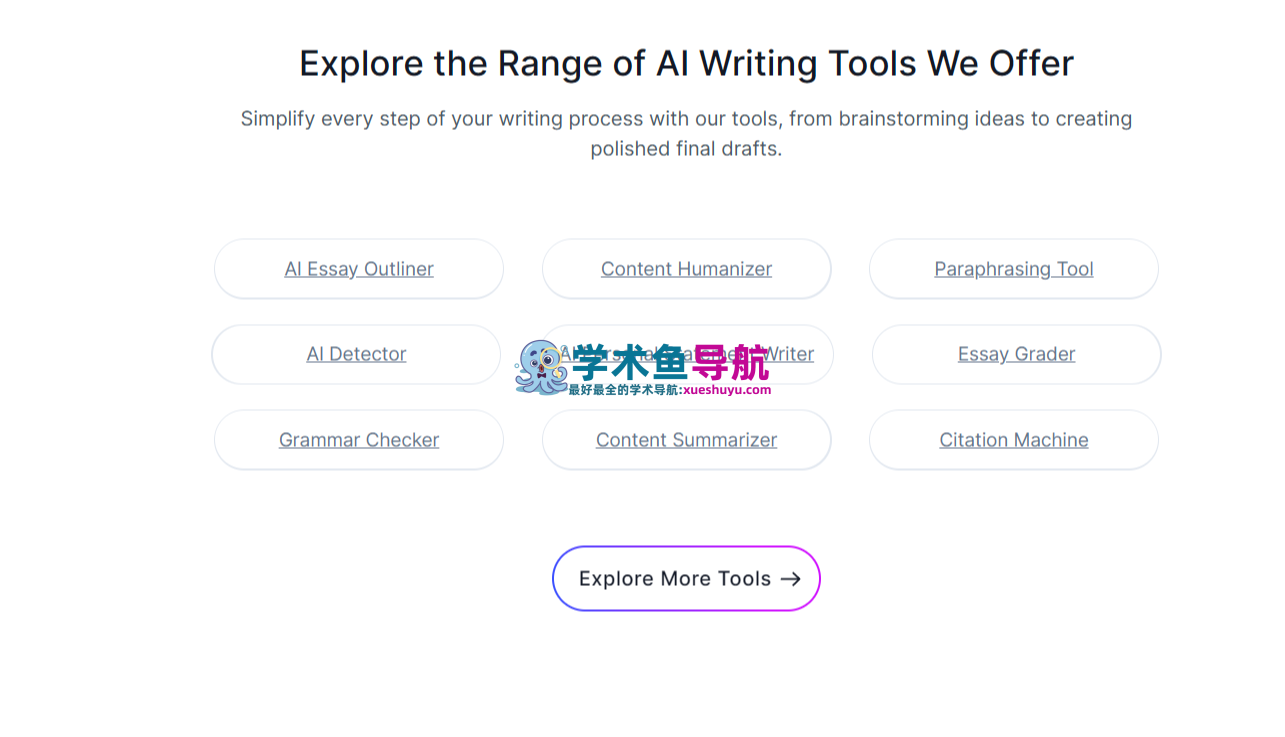The width and height of the screenshot is (1285, 737).
Task: Click the arrow icon inside Explore More Tools
Action: point(790,578)
